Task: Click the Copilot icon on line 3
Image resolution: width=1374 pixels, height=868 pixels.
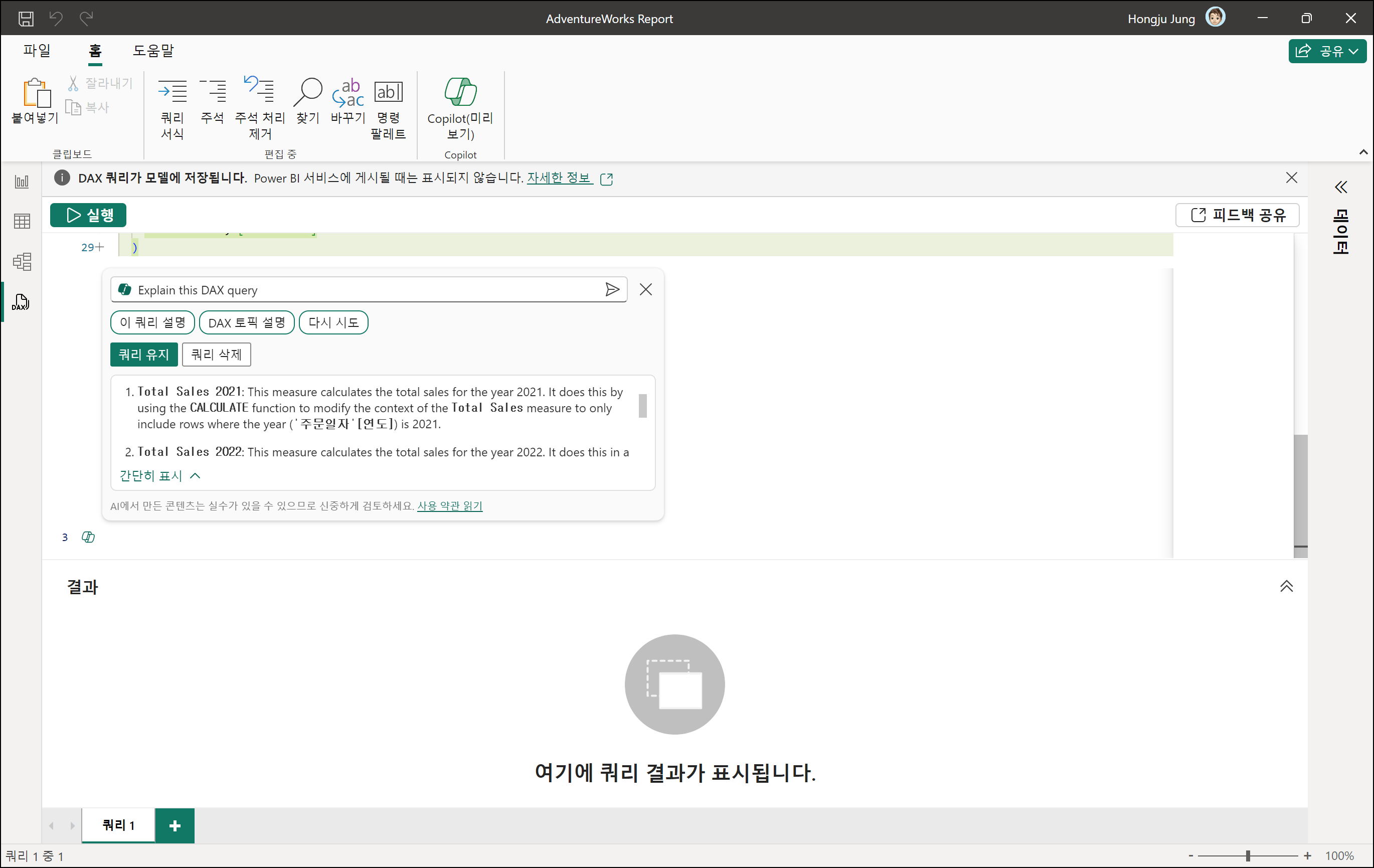Action: pyautogui.click(x=88, y=537)
